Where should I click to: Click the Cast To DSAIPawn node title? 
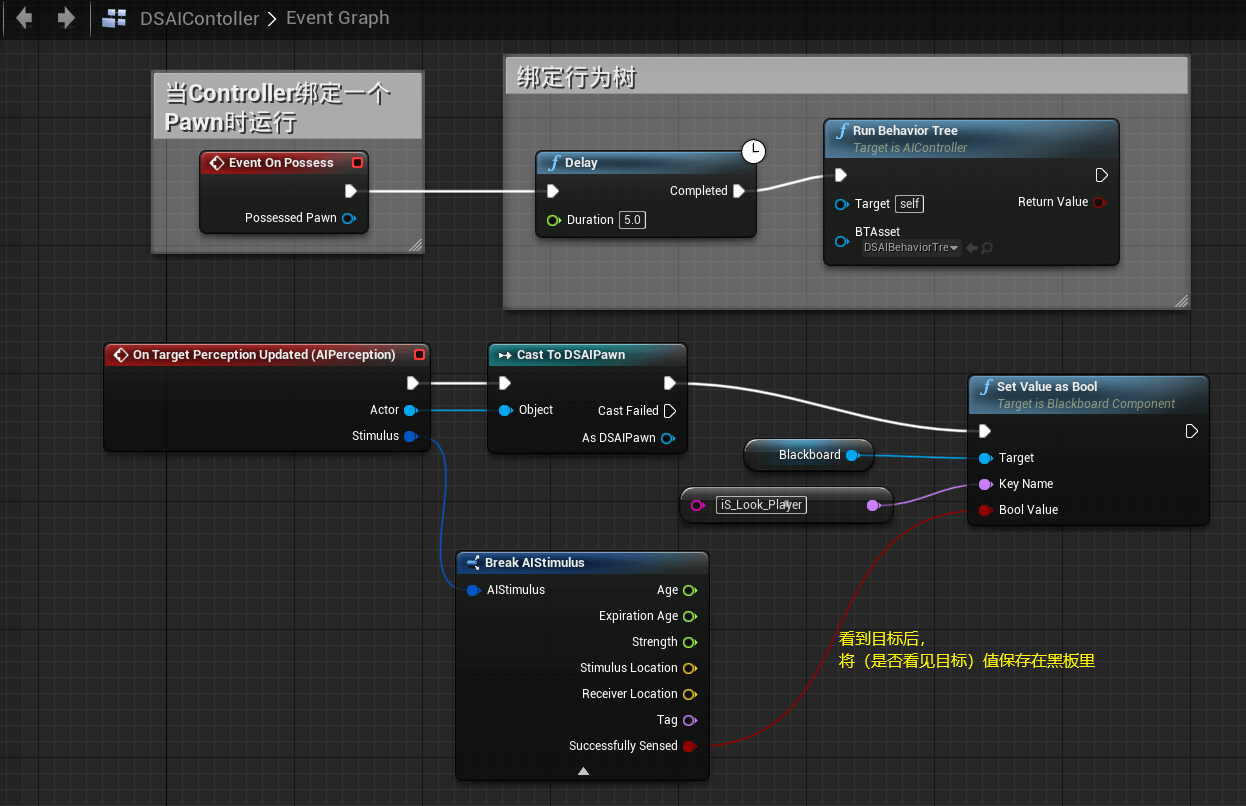tap(569, 355)
